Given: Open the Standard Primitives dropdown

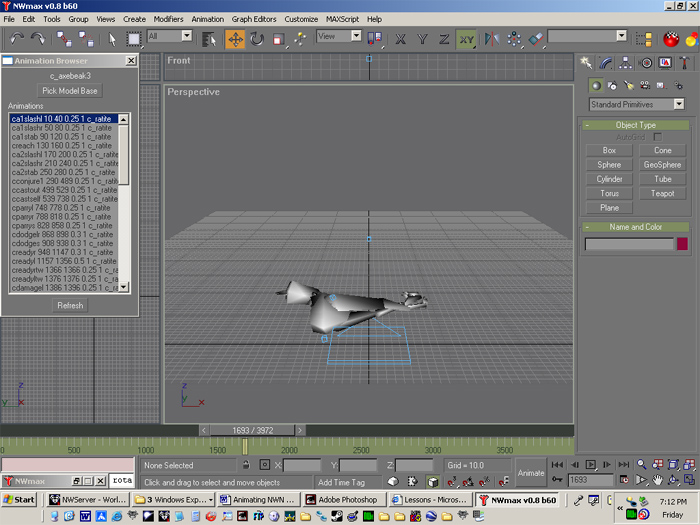Looking at the screenshot, I should coord(636,104).
